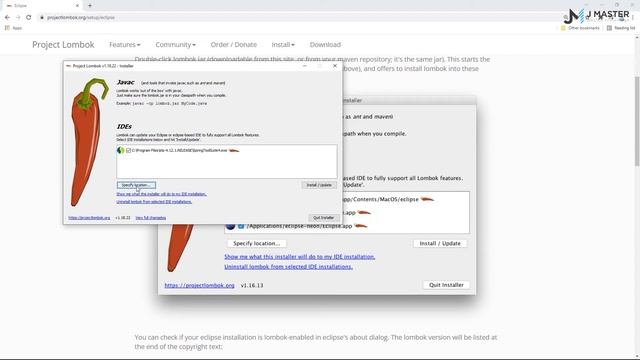Click 'Install / Update' in the web page installer image
Viewport: 640px width, 360px height.
coord(440,243)
